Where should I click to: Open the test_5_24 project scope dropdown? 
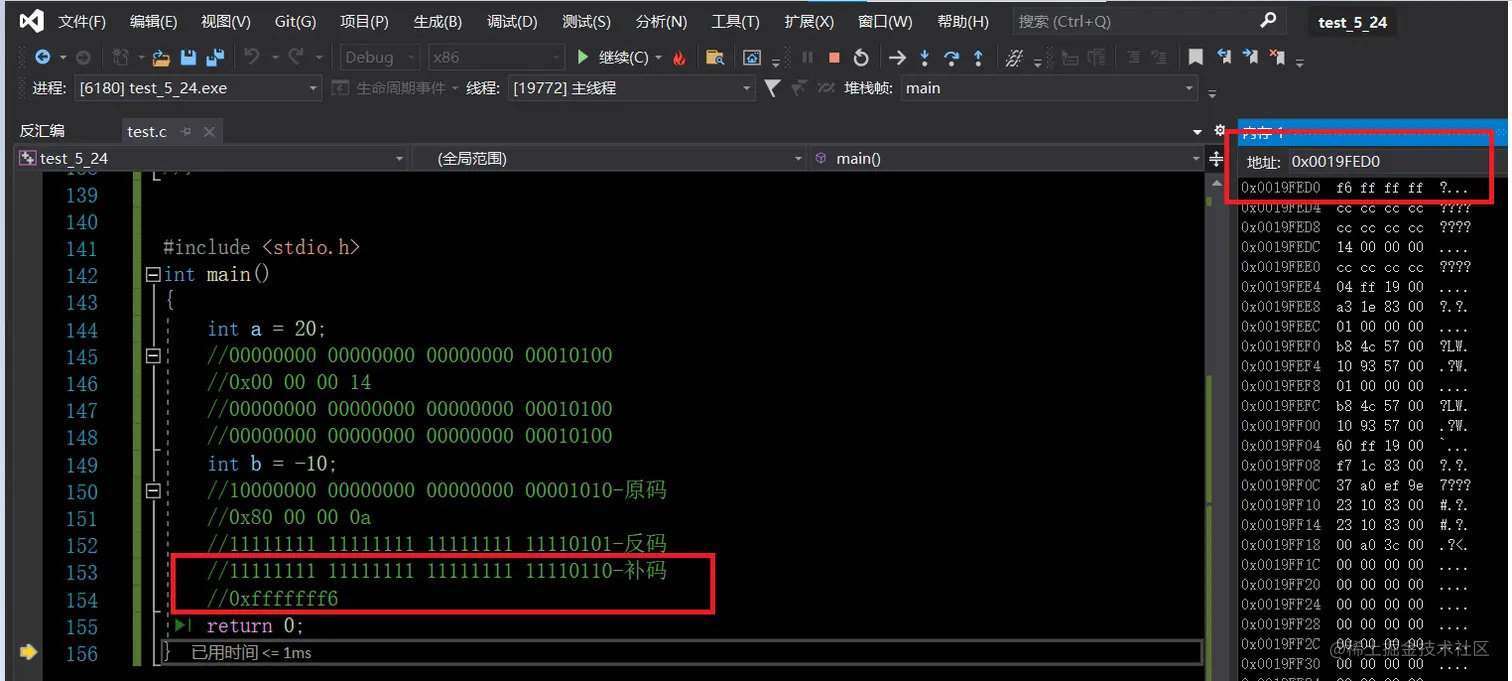click(x=211, y=158)
